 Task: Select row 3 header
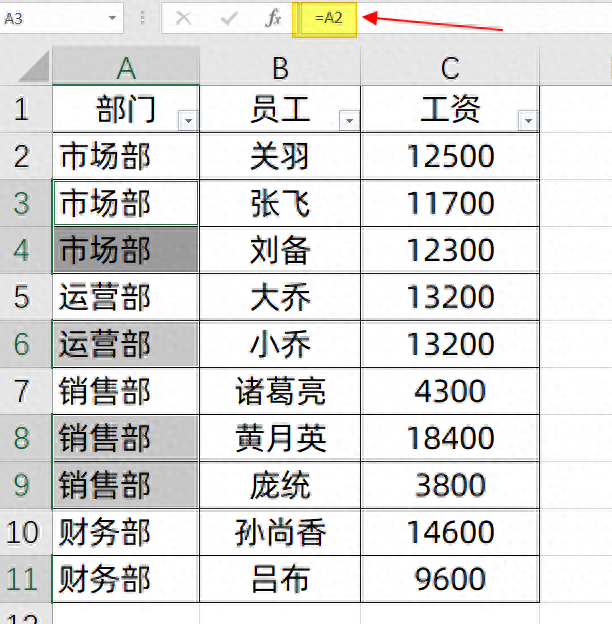pos(25,203)
